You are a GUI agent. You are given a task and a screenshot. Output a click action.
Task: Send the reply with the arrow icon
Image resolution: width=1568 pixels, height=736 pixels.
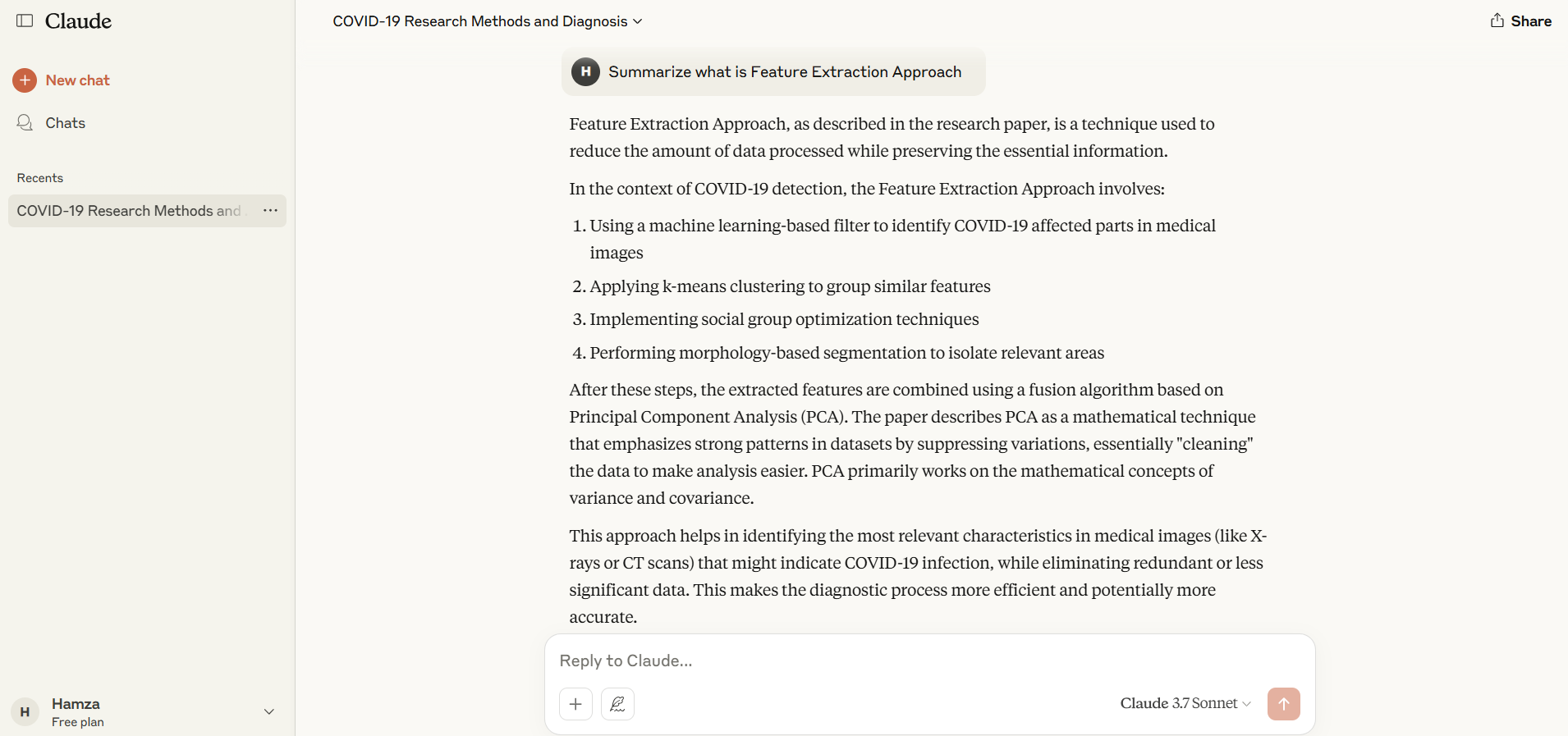(1284, 703)
